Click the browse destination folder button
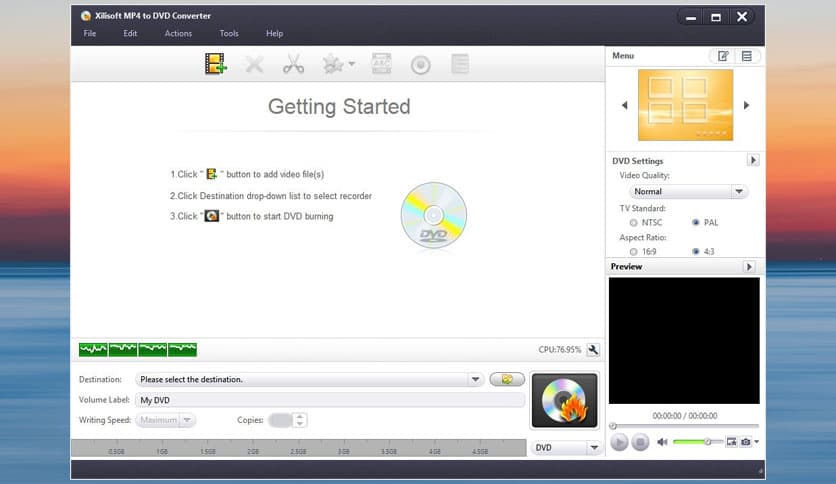The width and height of the screenshot is (836, 484). click(x=507, y=379)
